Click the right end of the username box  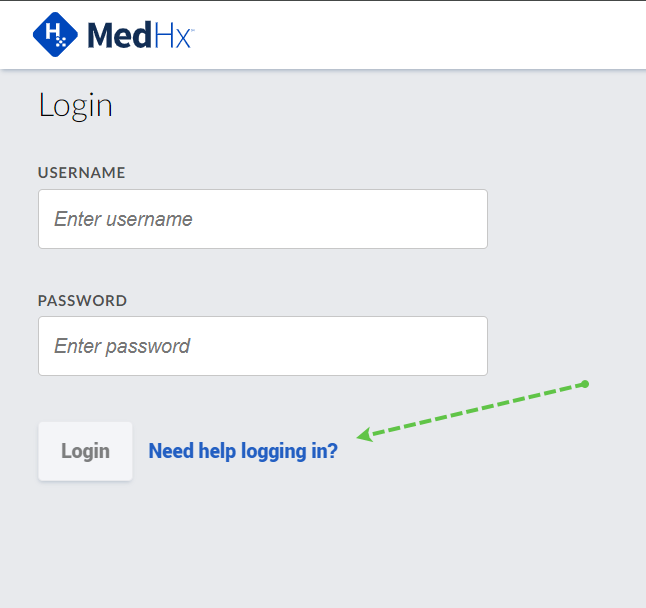click(470, 219)
